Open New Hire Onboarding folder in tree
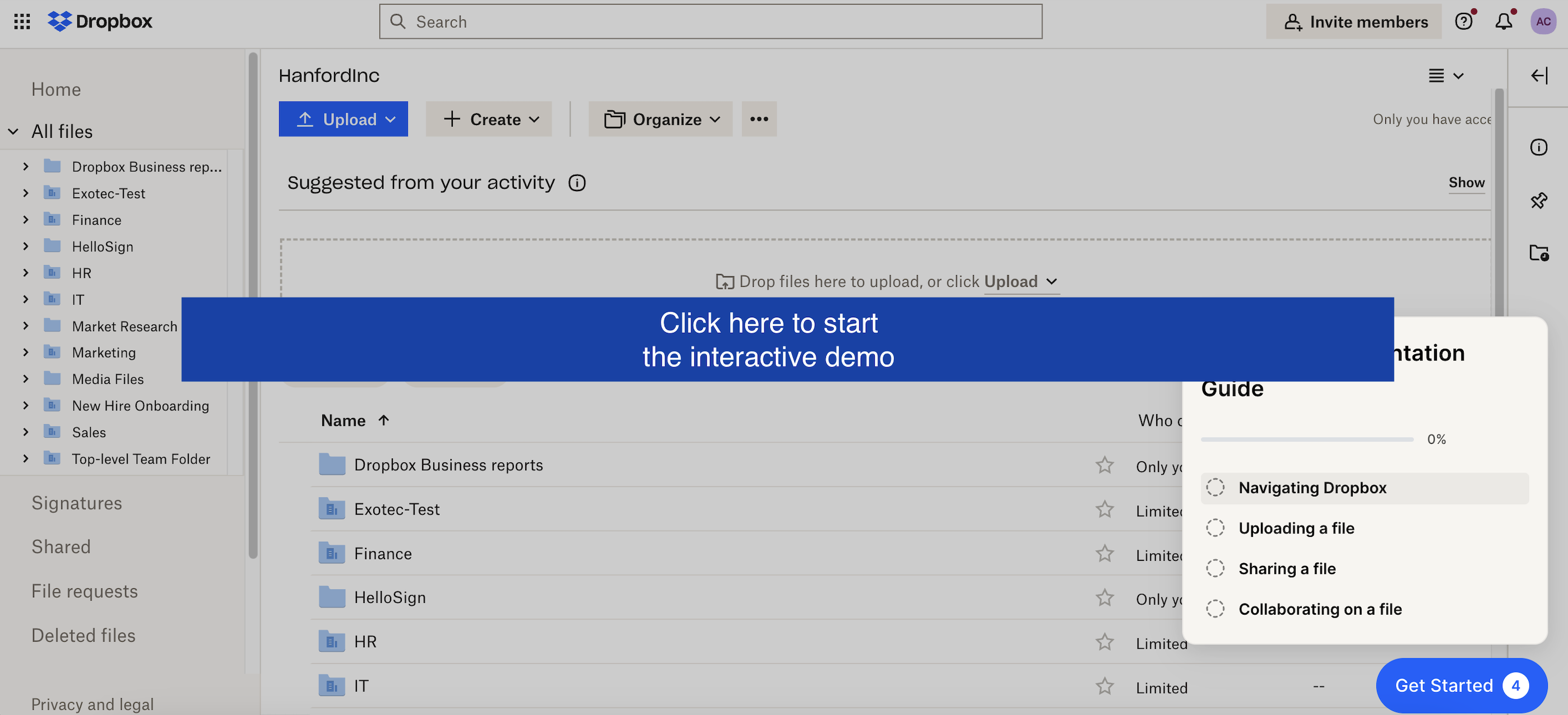Image resolution: width=1568 pixels, height=715 pixels. [140, 406]
